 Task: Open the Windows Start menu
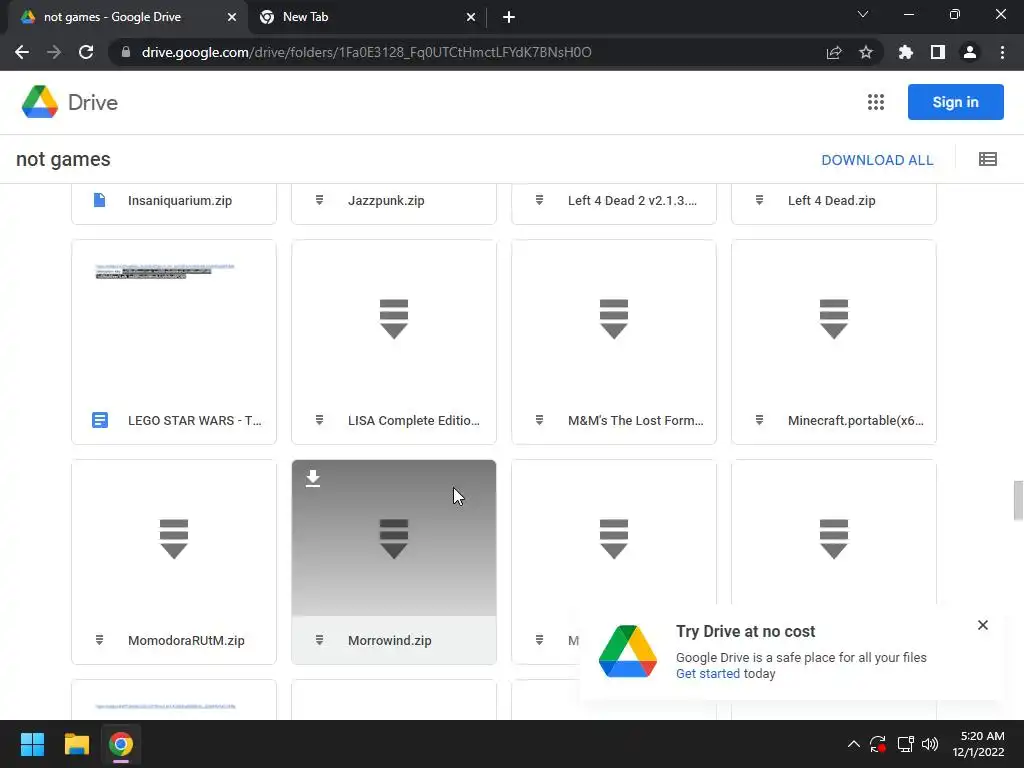(32, 744)
